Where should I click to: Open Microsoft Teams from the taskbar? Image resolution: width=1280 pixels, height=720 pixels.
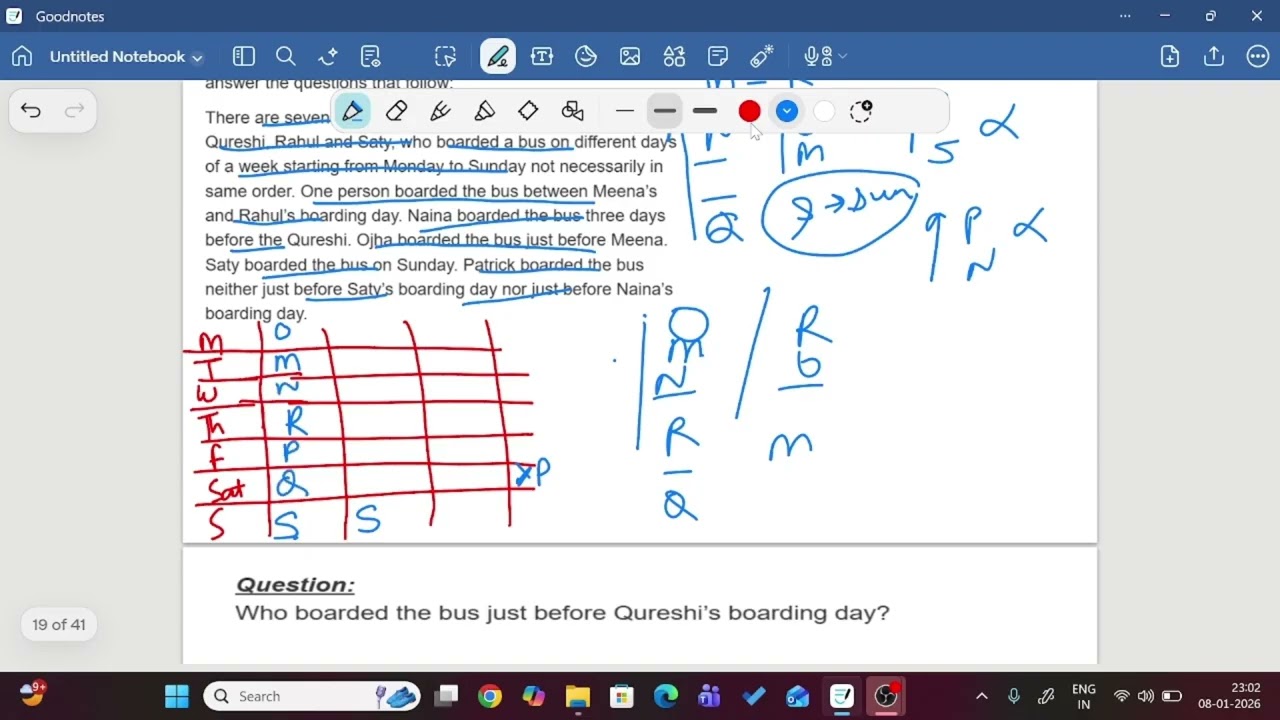pos(710,696)
